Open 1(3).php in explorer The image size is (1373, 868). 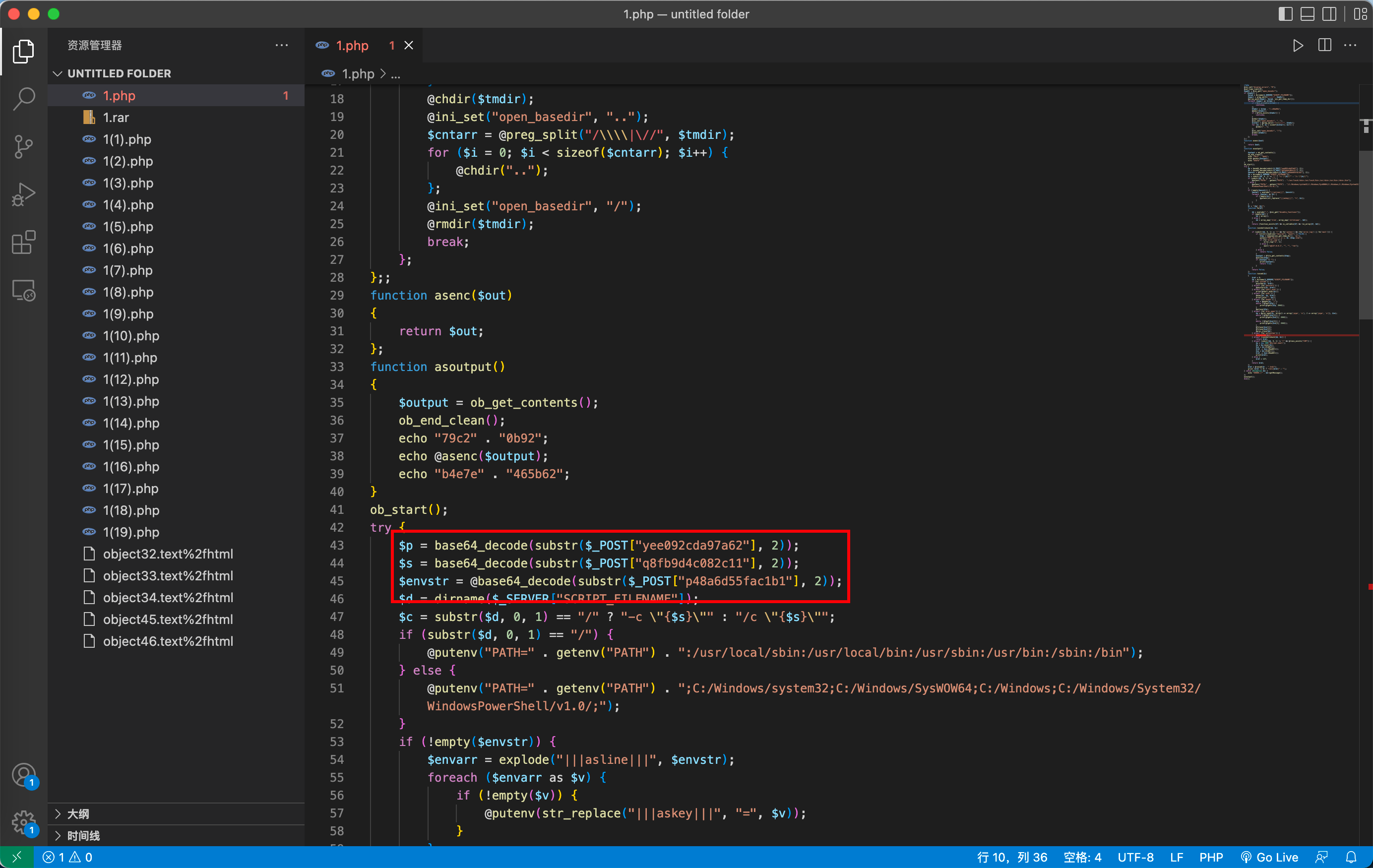pyautogui.click(x=176, y=183)
